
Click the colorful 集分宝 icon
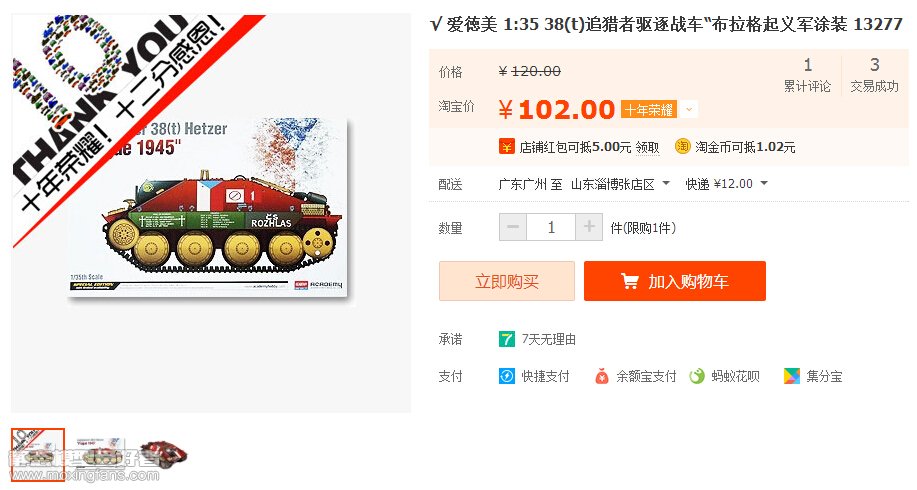pyautogui.click(x=792, y=376)
